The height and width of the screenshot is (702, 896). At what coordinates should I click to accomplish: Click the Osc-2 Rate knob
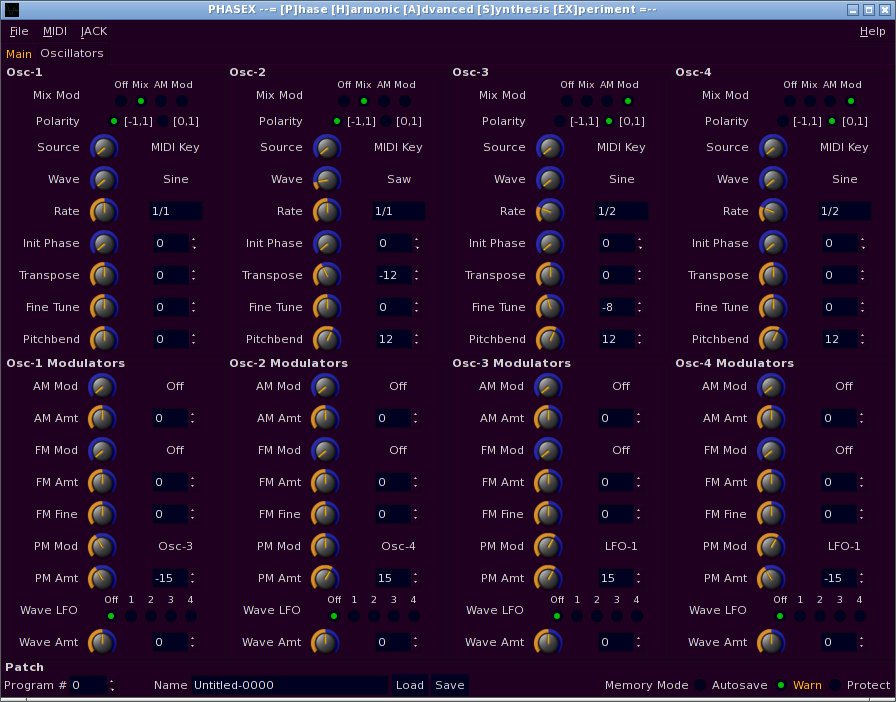click(327, 212)
